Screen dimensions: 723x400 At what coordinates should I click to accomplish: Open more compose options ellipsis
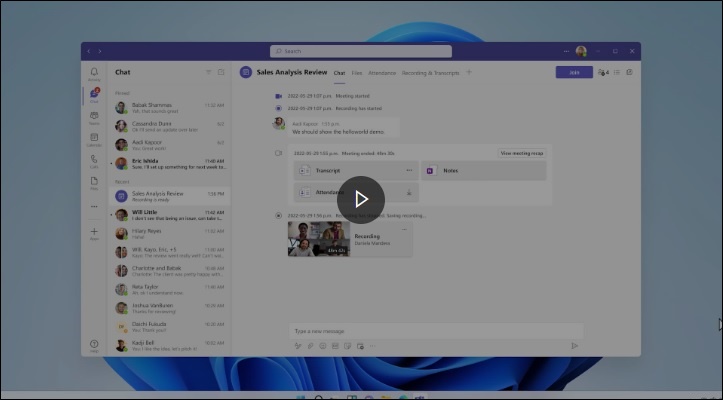click(373, 346)
